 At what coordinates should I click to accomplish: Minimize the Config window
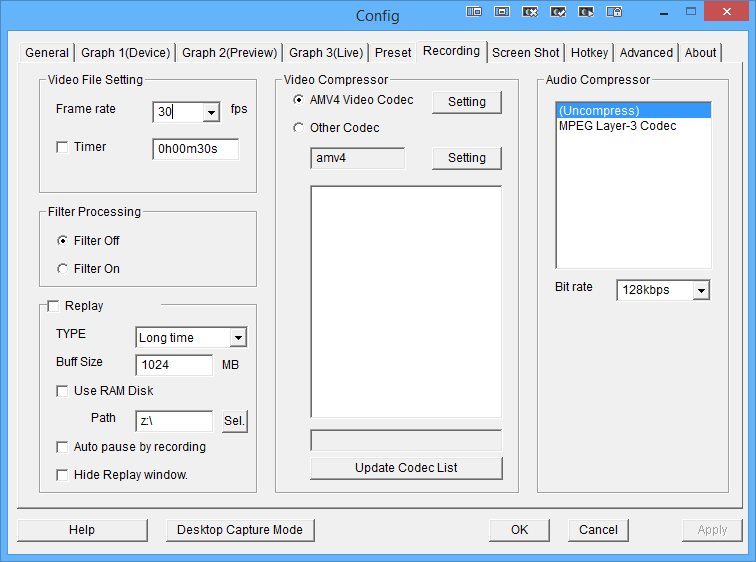tap(664, 12)
